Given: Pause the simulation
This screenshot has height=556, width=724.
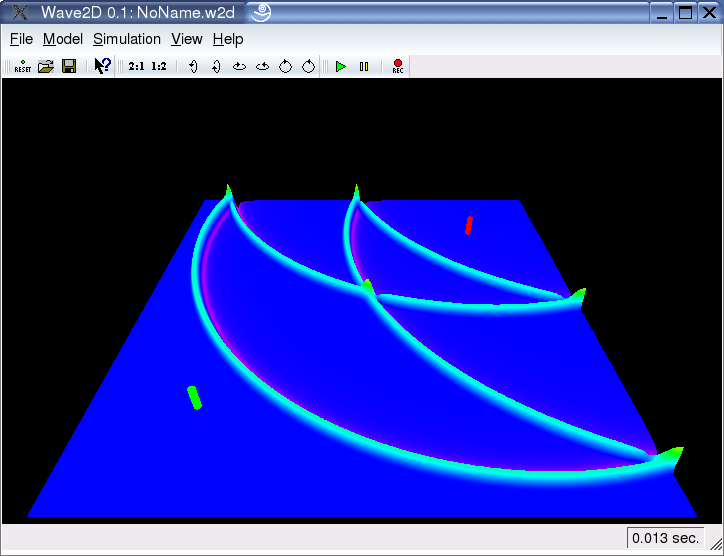Looking at the screenshot, I should (x=364, y=66).
